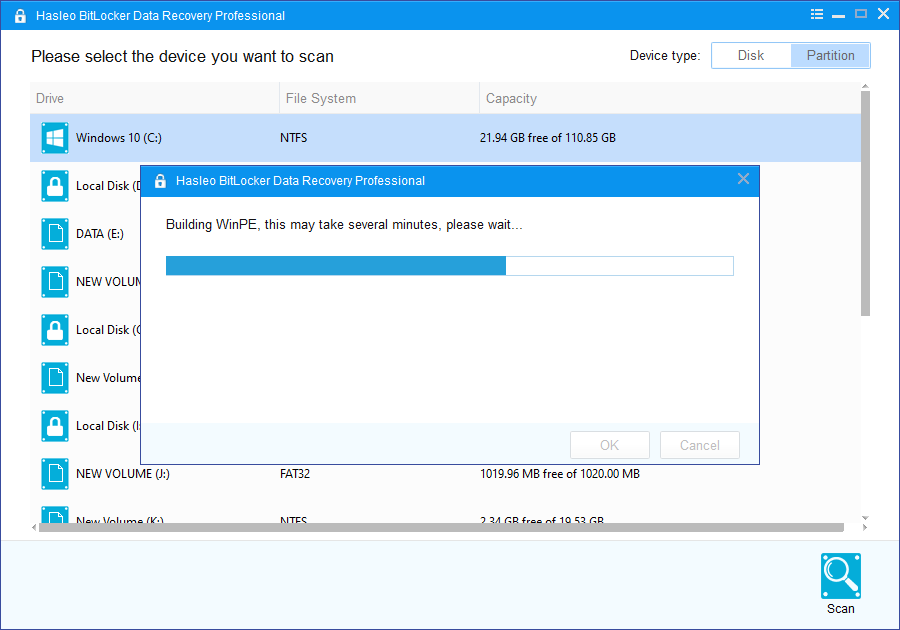Click the NEW VOLUME drive icon below DATA (E:)

pos(55,282)
